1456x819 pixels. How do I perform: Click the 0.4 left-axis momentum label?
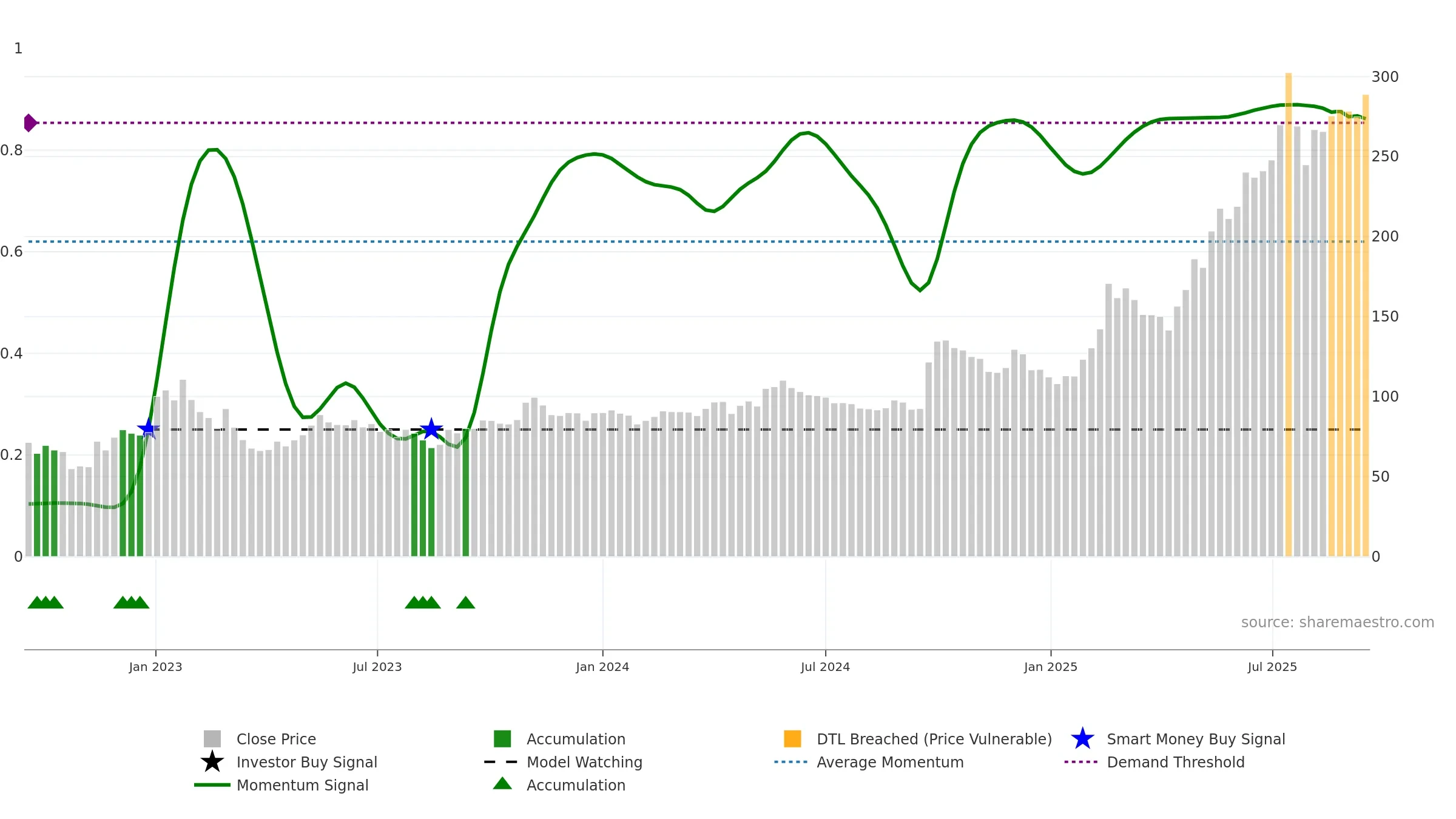12,354
